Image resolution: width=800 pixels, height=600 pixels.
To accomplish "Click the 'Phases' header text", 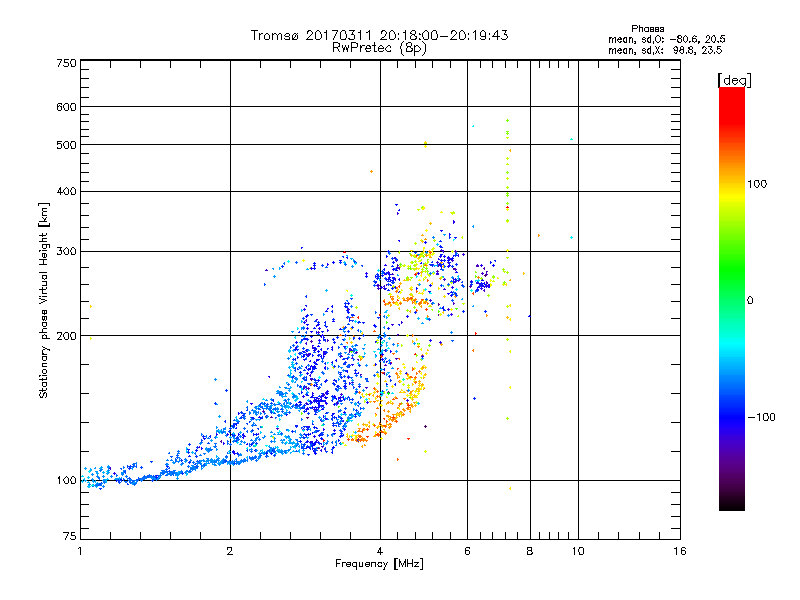I will pyautogui.click(x=647, y=29).
